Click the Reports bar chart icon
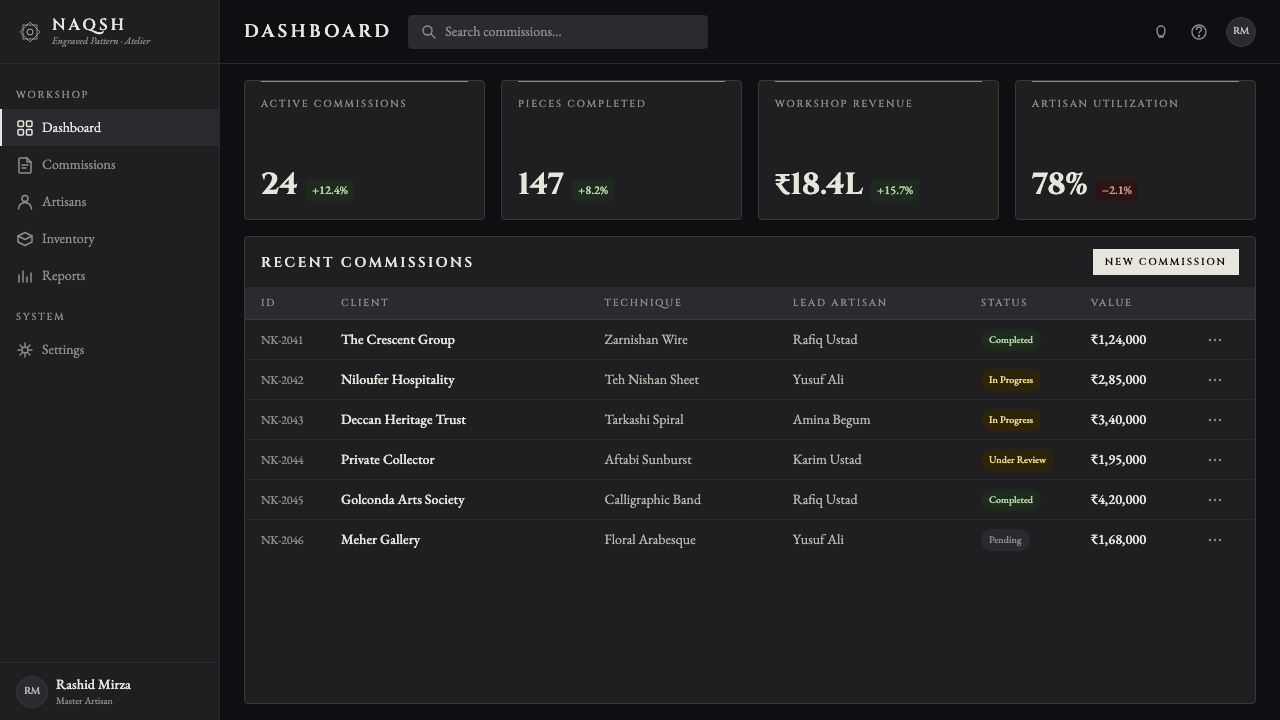This screenshot has width=1280, height=720. [x=25, y=276]
